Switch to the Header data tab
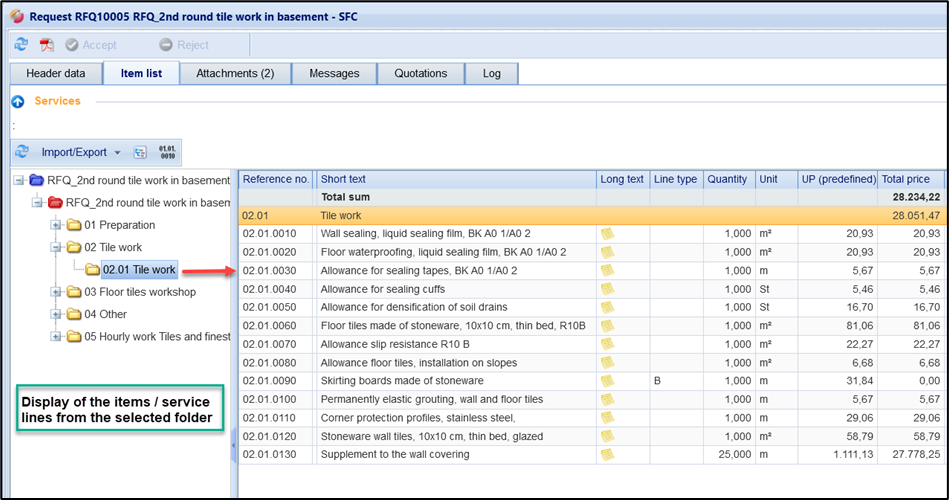This screenshot has height=500, width=949. (x=55, y=73)
